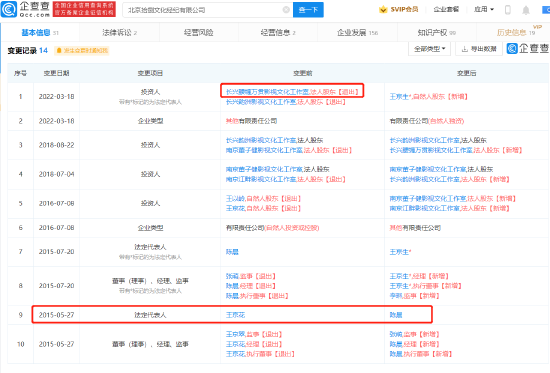Click the 变更记录 14 section heading
550x373 pixels.
click(28, 51)
